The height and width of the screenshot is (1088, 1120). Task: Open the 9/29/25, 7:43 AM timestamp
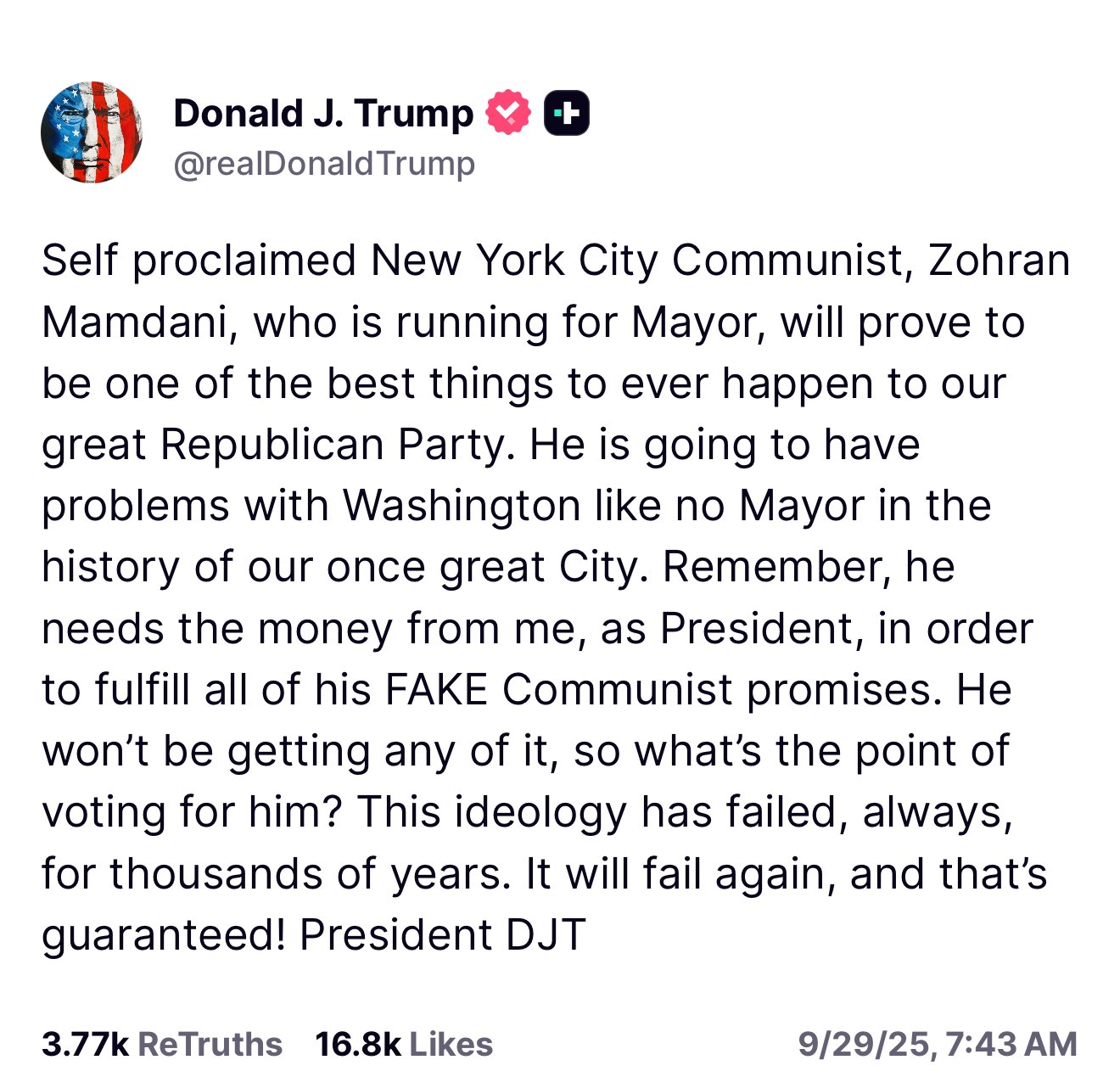click(x=938, y=1044)
